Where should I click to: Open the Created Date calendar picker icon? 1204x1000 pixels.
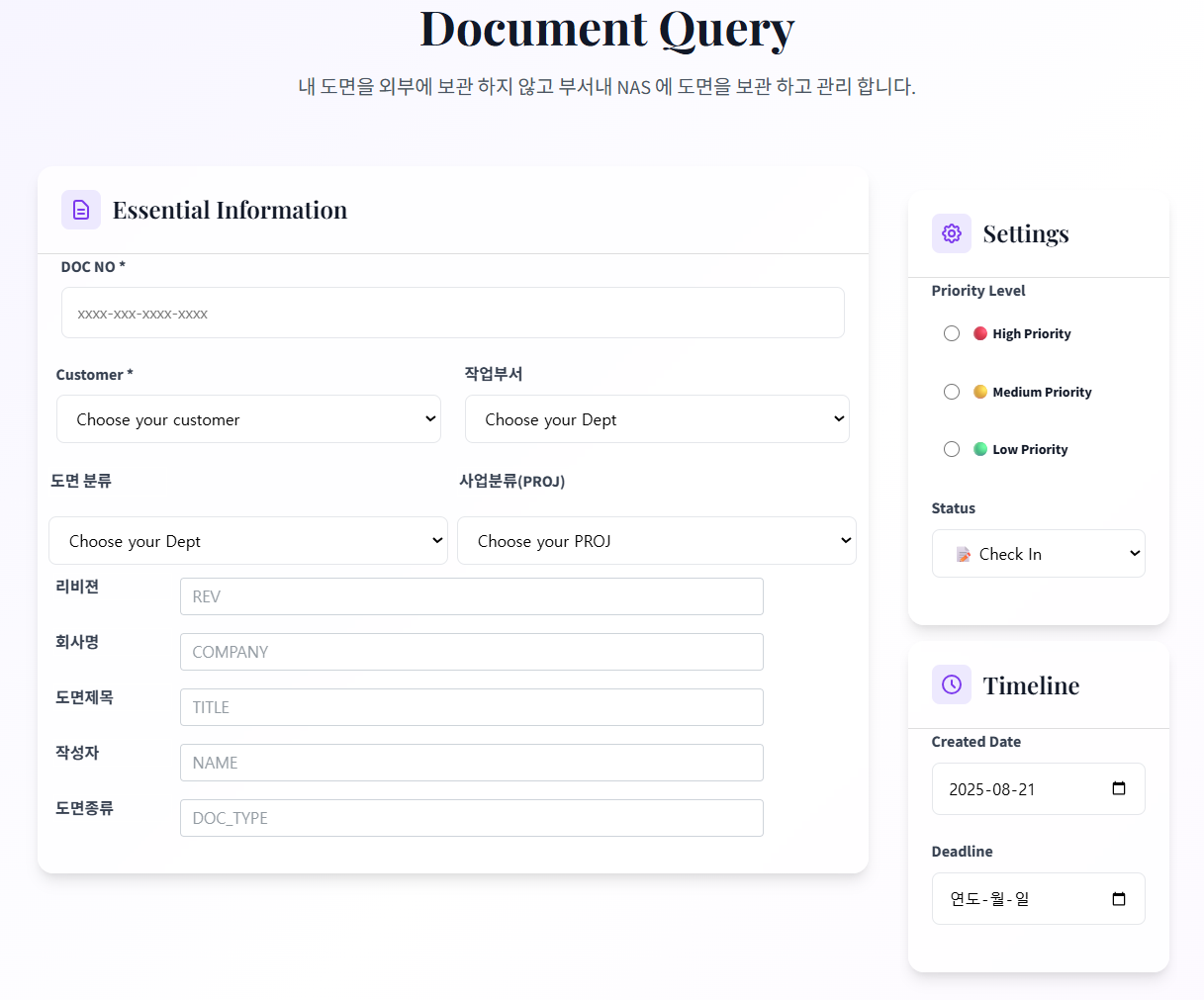point(1119,788)
